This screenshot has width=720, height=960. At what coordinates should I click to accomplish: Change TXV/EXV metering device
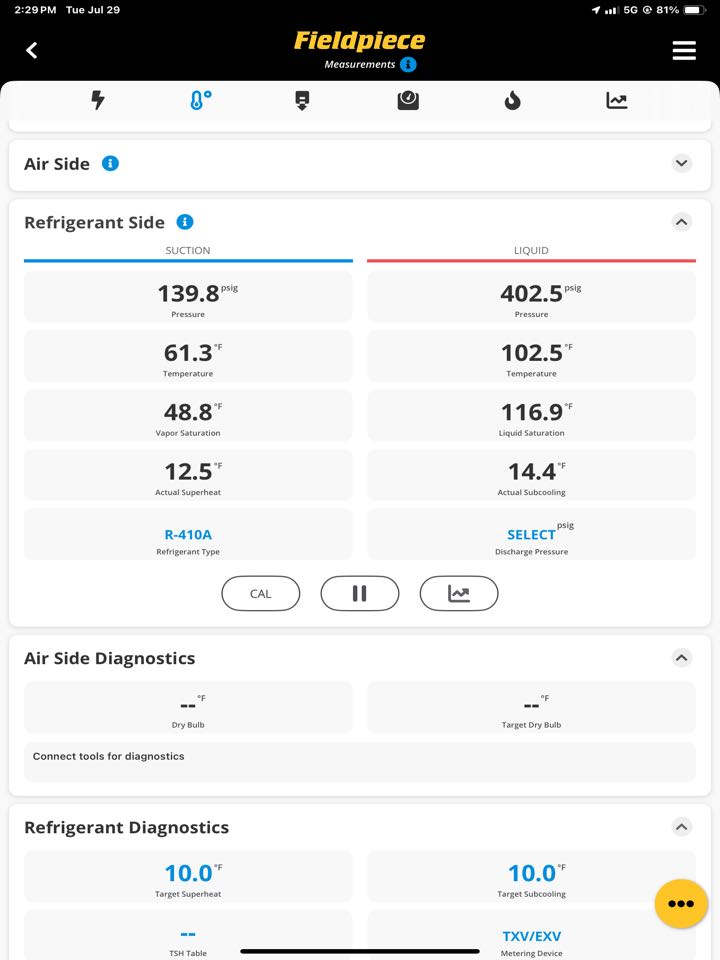[x=531, y=936]
